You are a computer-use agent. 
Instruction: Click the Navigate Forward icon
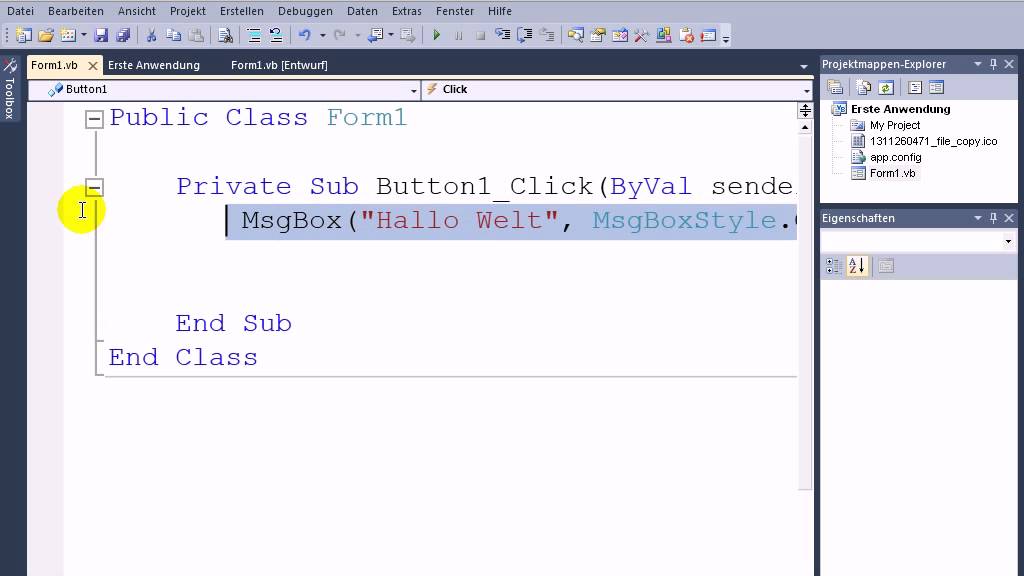click(408, 35)
